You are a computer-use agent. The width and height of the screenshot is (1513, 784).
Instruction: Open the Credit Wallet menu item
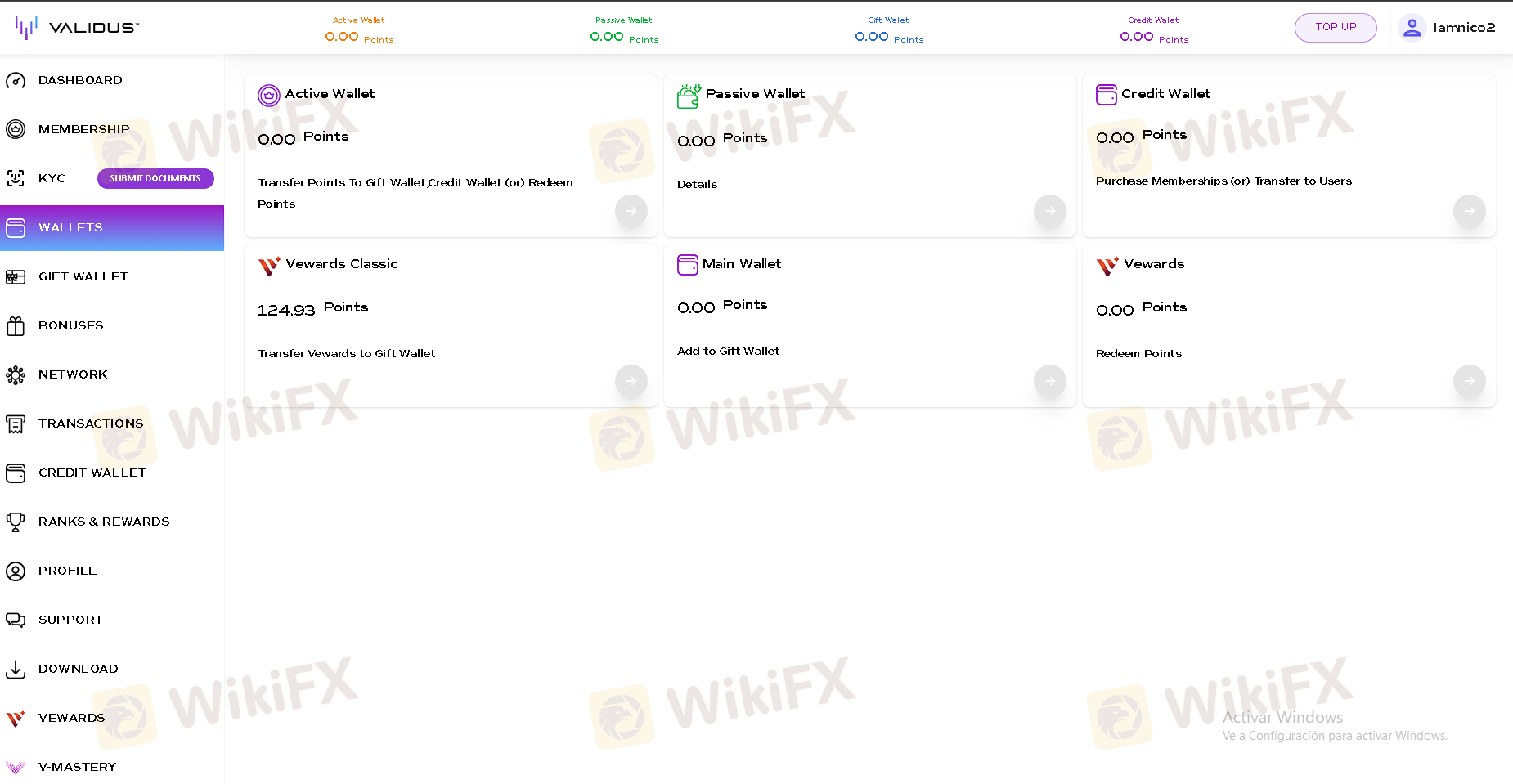112,473
